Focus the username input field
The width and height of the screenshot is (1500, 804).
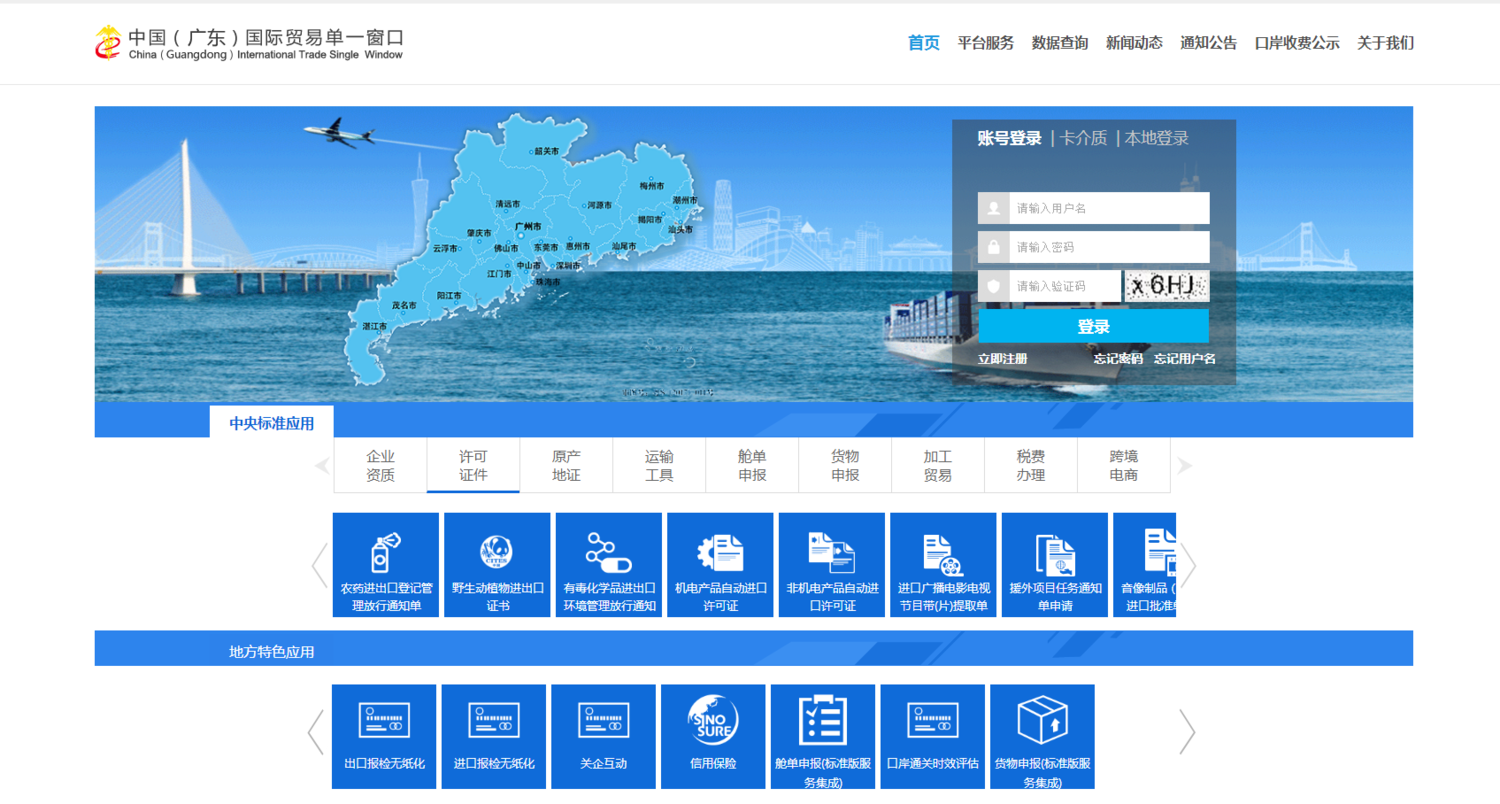(1109, 208)
